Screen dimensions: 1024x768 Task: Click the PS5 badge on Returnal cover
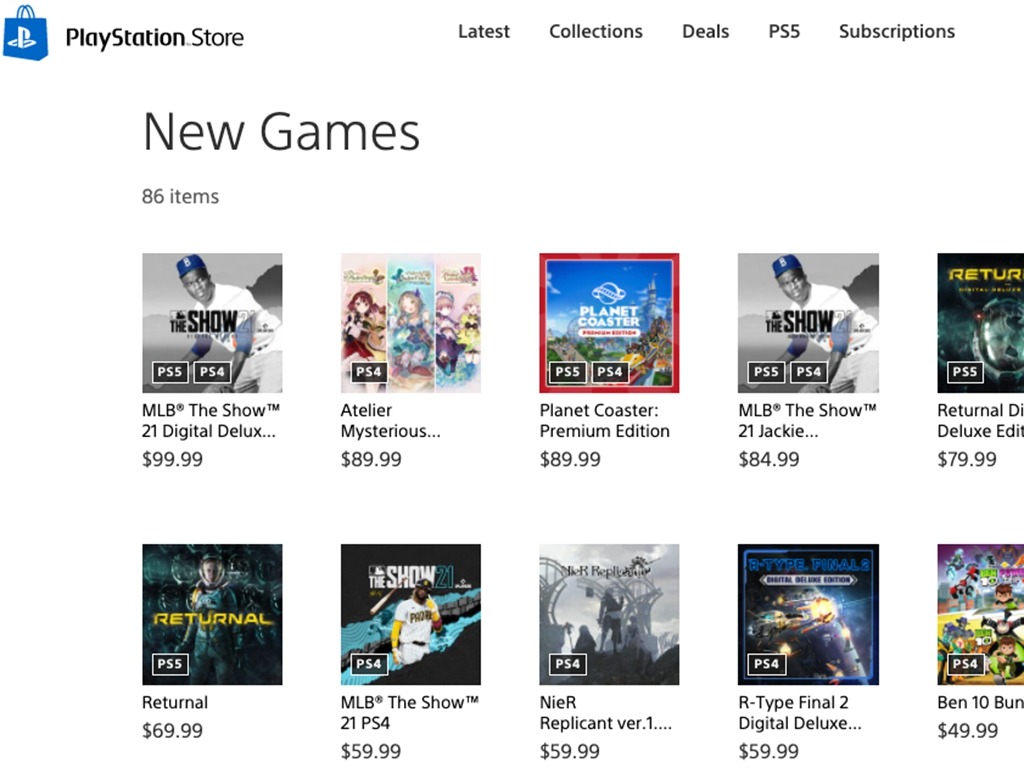click(170, 663)
